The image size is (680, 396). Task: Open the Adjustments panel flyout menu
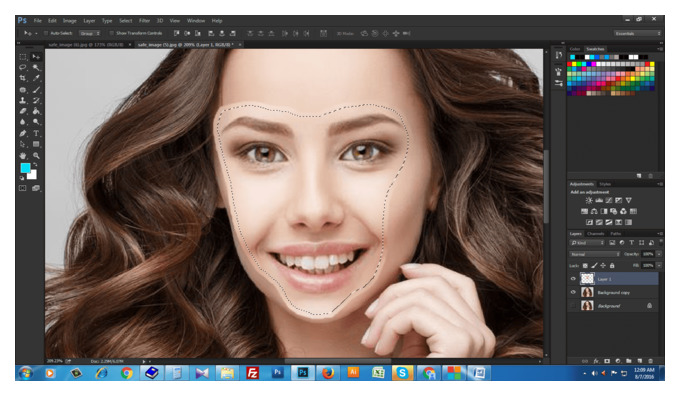click(660, 184)
